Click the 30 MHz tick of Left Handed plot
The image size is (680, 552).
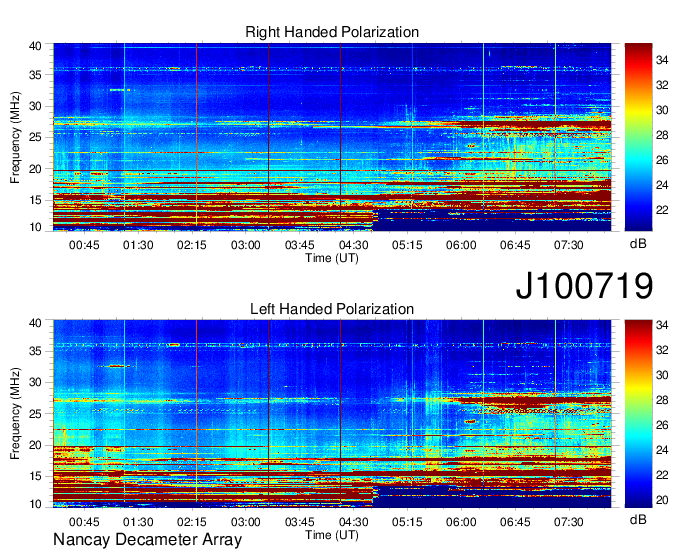tap(35, 382)
